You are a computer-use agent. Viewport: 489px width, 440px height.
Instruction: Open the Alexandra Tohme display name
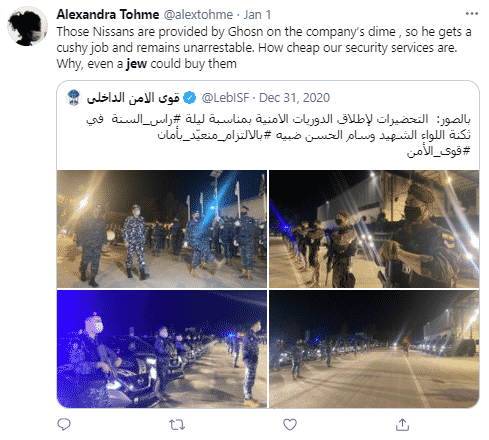108,14
